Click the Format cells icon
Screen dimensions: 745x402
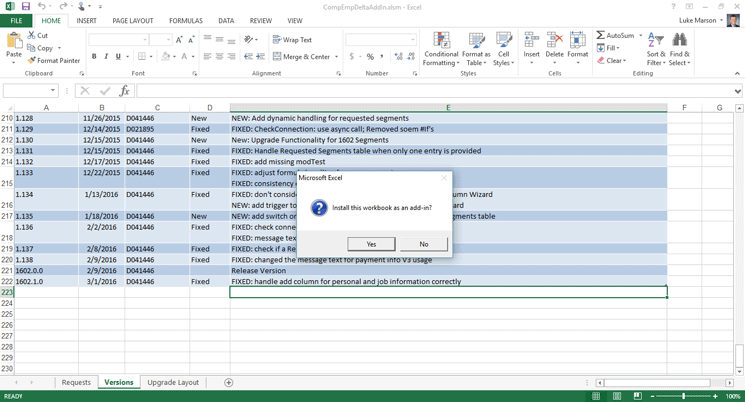point(578,40)
